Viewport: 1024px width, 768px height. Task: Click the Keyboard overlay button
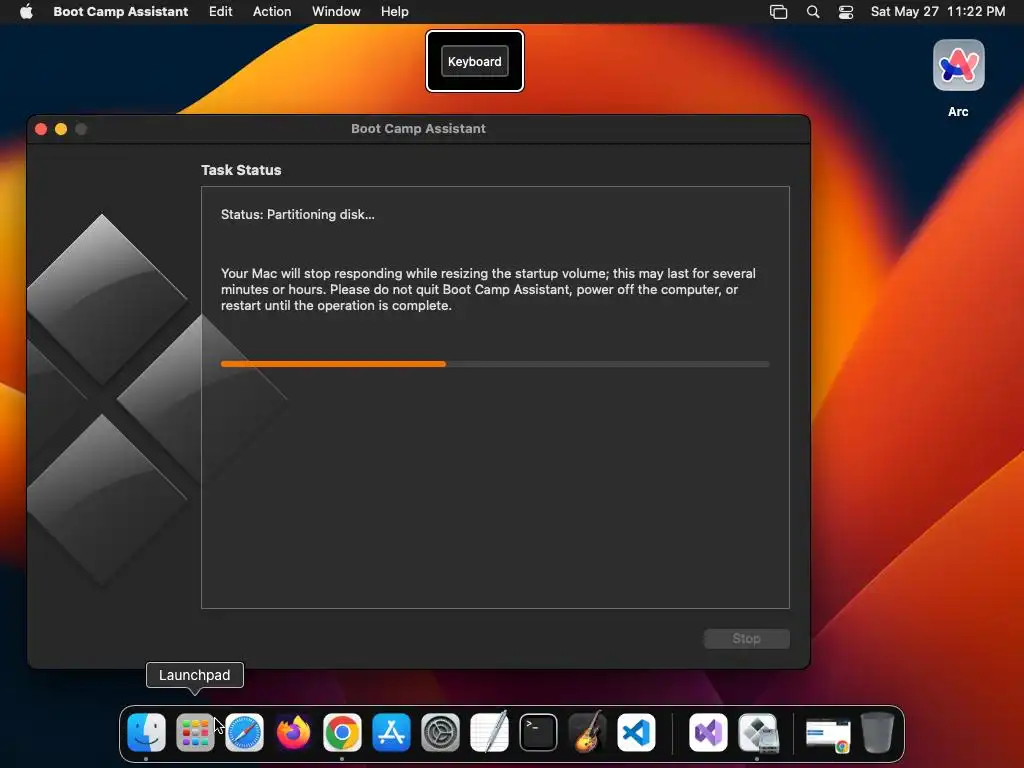[x=475, y=61]
